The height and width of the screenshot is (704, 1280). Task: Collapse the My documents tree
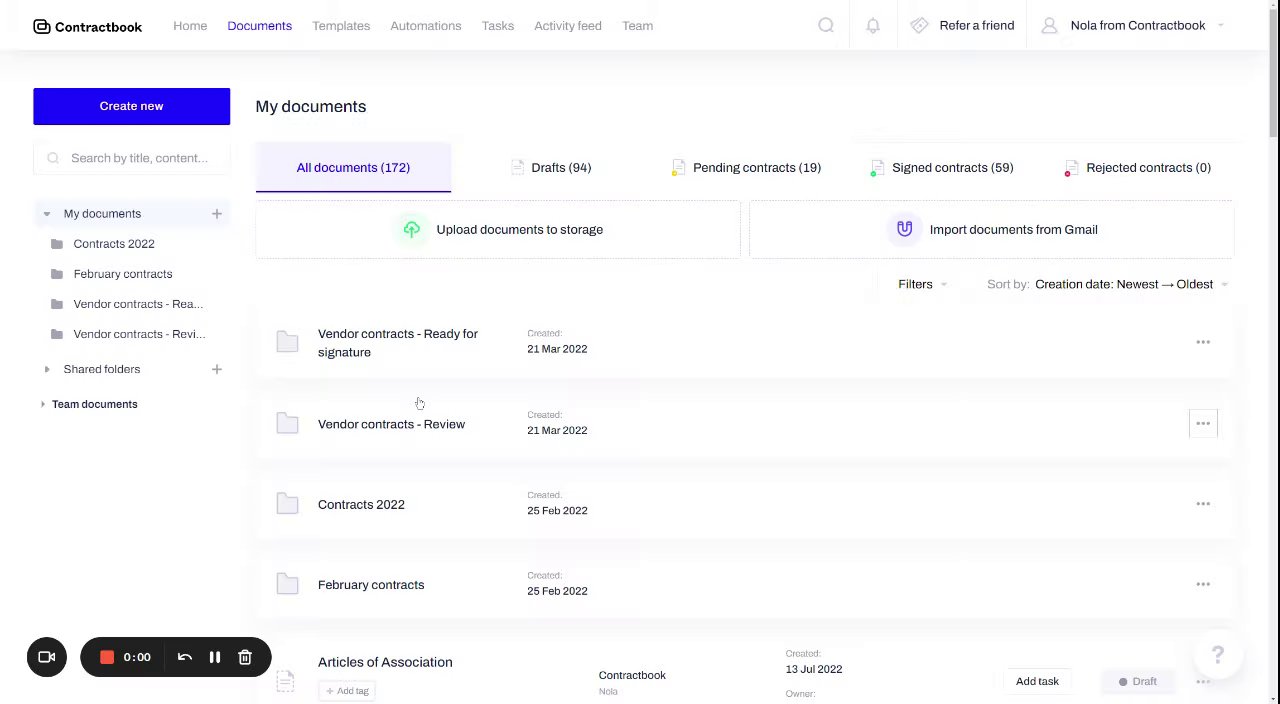[x=46, y=214]
